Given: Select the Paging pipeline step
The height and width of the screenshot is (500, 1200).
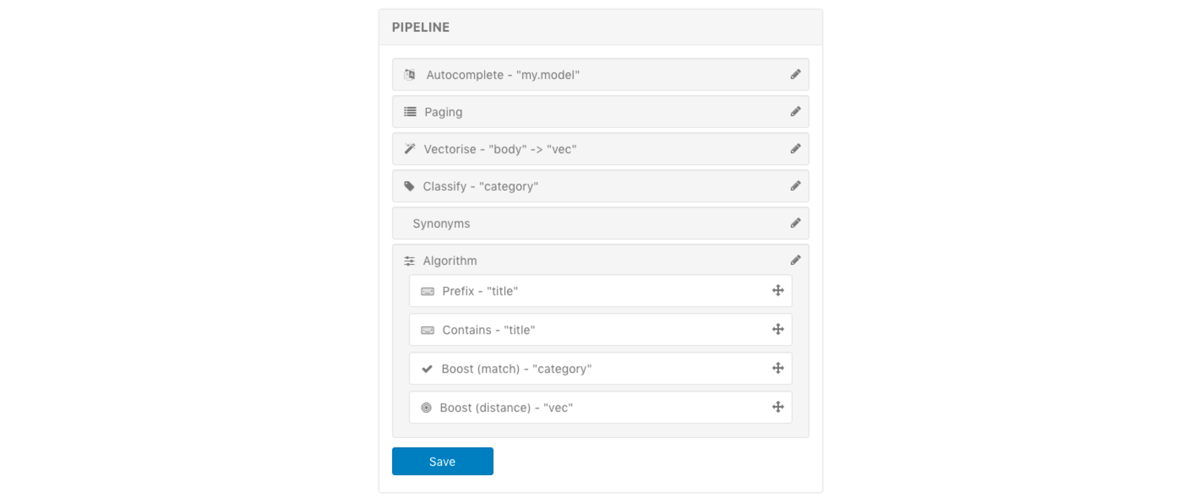Looking at the screenshot, I should pos(600,112).
